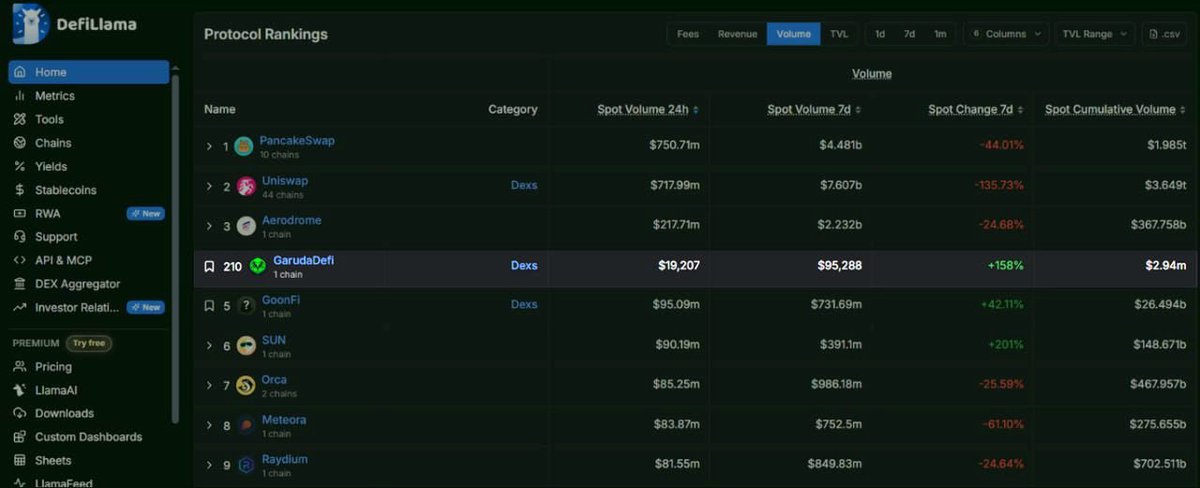Expand the Orca row chevron
This screenshot has height=488, width=1200.
click(x=209, y=386)
